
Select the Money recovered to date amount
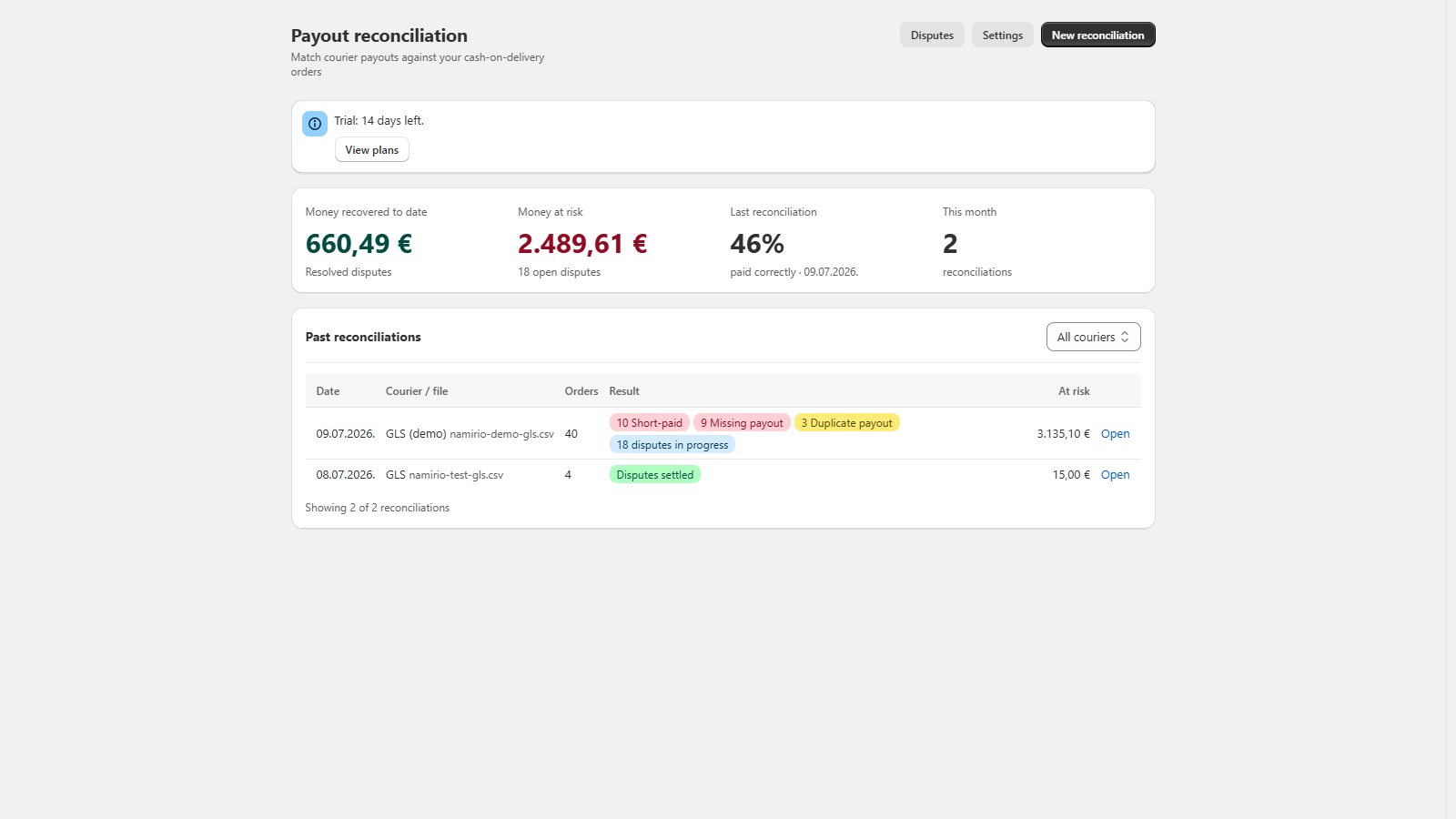[x=359, y=244]
